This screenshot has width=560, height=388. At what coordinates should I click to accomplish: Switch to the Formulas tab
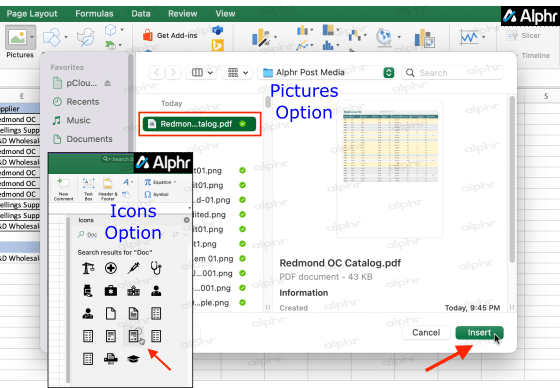[94, 14]
